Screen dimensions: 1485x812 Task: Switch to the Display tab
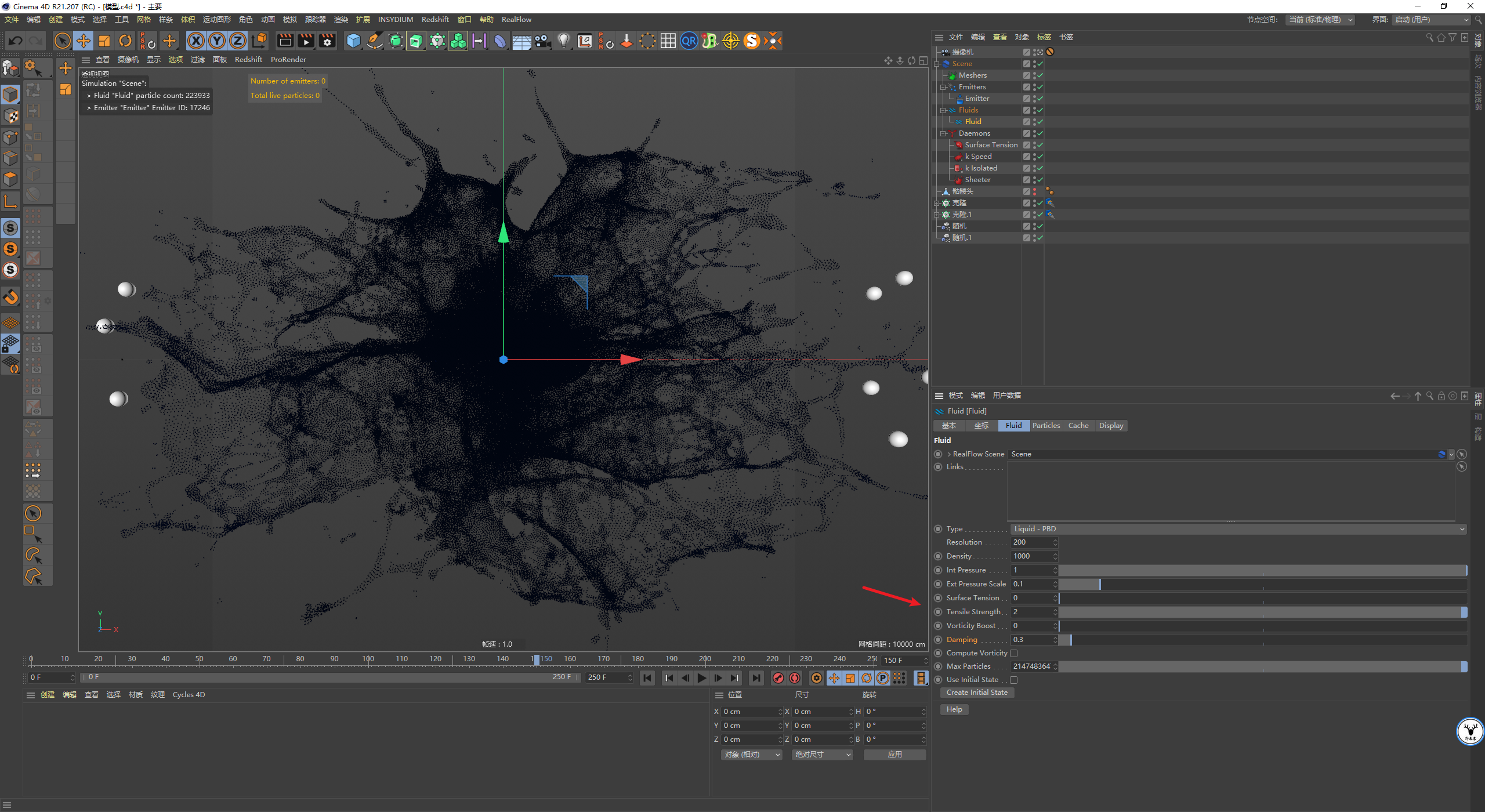(1111, 425)
